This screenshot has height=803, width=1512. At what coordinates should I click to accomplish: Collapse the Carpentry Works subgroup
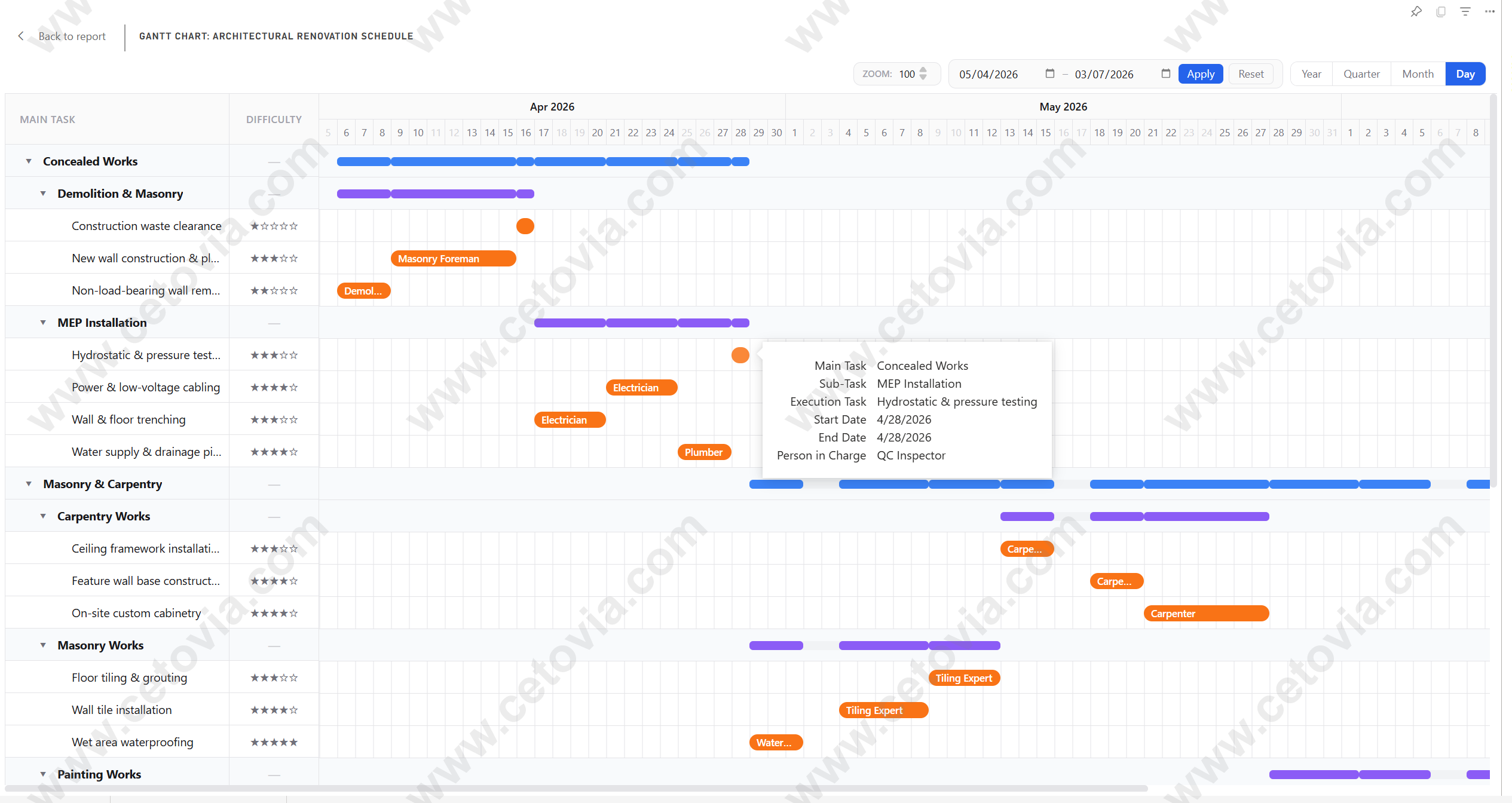(43, 516)
